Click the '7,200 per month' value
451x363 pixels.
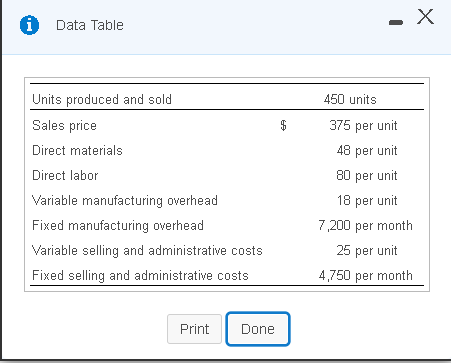(x=365, y=226)
